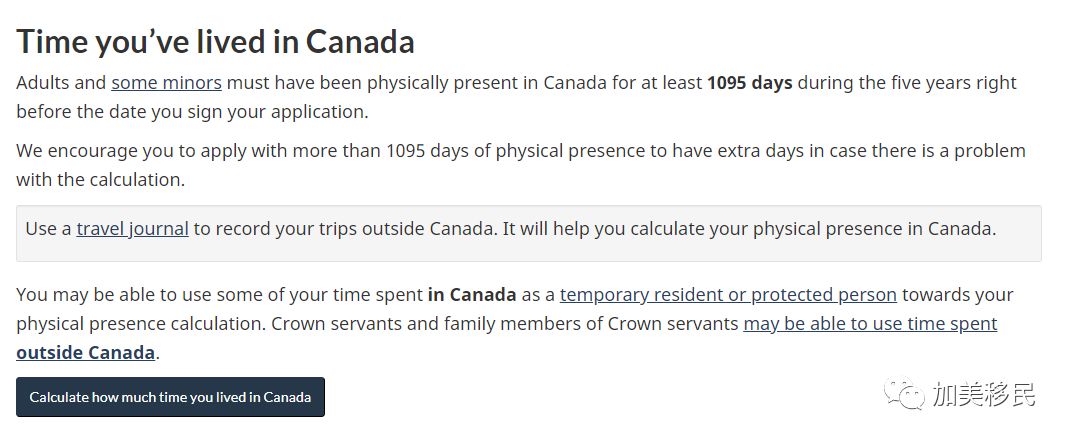This screenshot has height=441, width=1070.
Task: Click the "some minors" link
Action: click(166, 83)
